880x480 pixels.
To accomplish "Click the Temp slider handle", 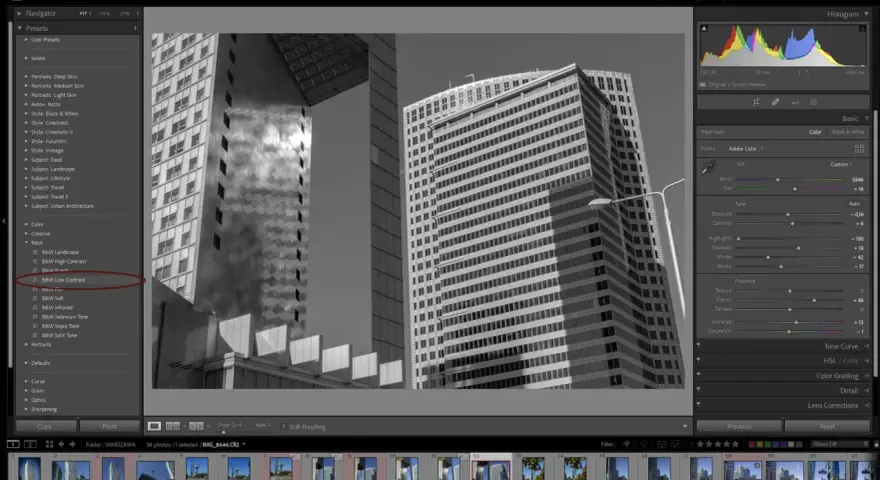I will coord(778,180).
